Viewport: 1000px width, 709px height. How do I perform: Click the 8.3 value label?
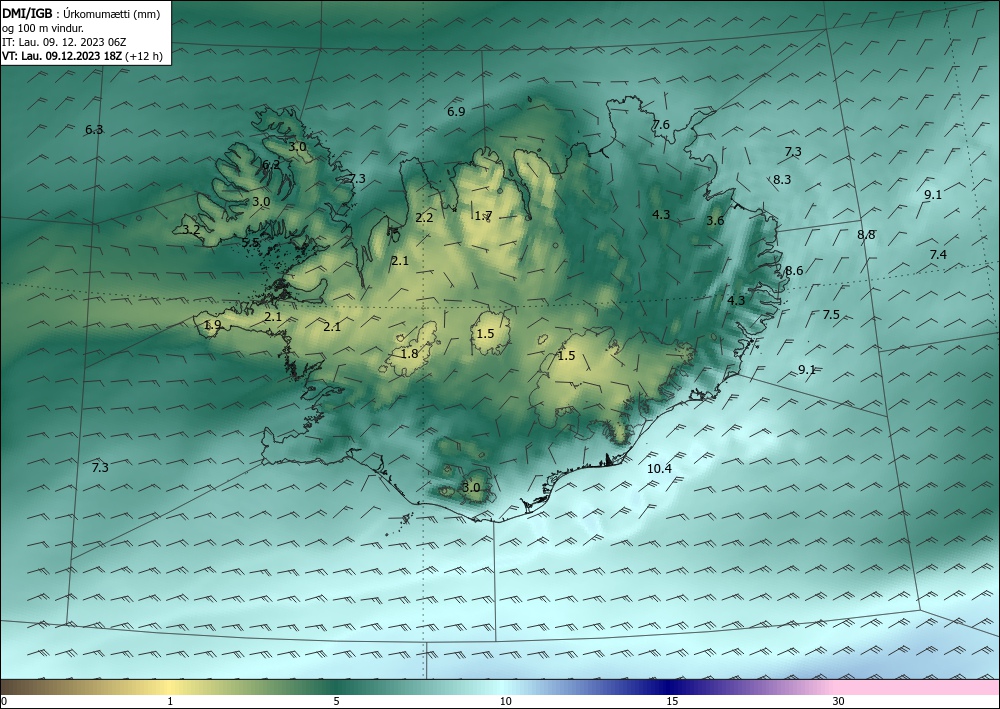point(782,180)
